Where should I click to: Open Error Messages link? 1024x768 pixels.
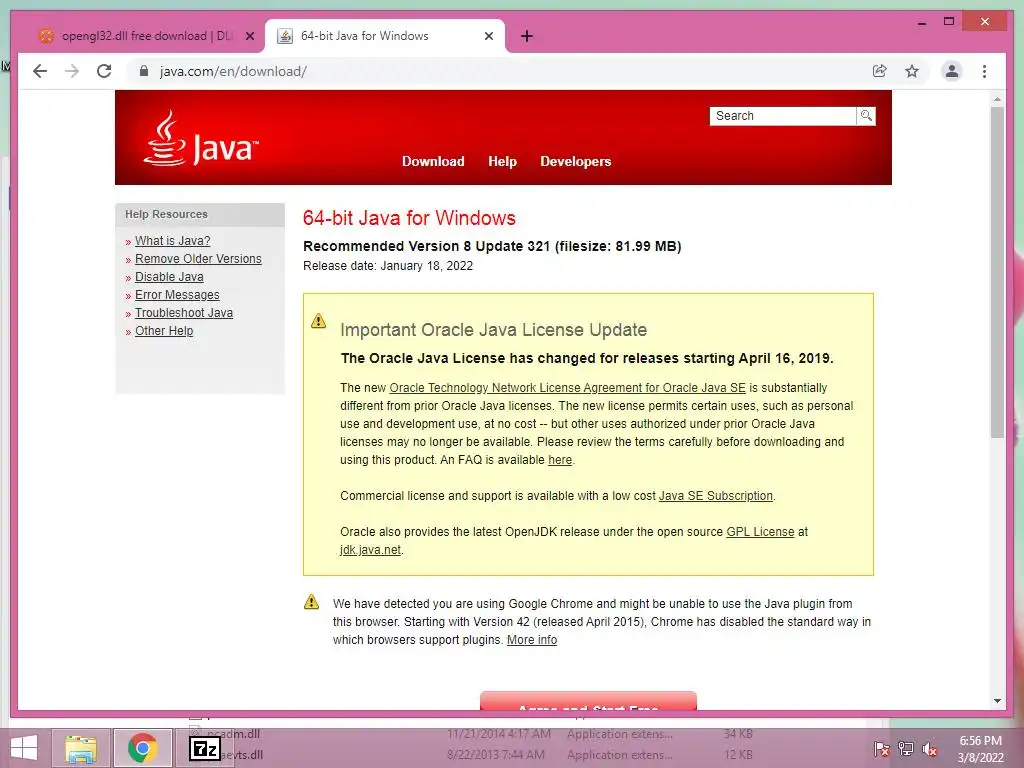coord(177,295)
